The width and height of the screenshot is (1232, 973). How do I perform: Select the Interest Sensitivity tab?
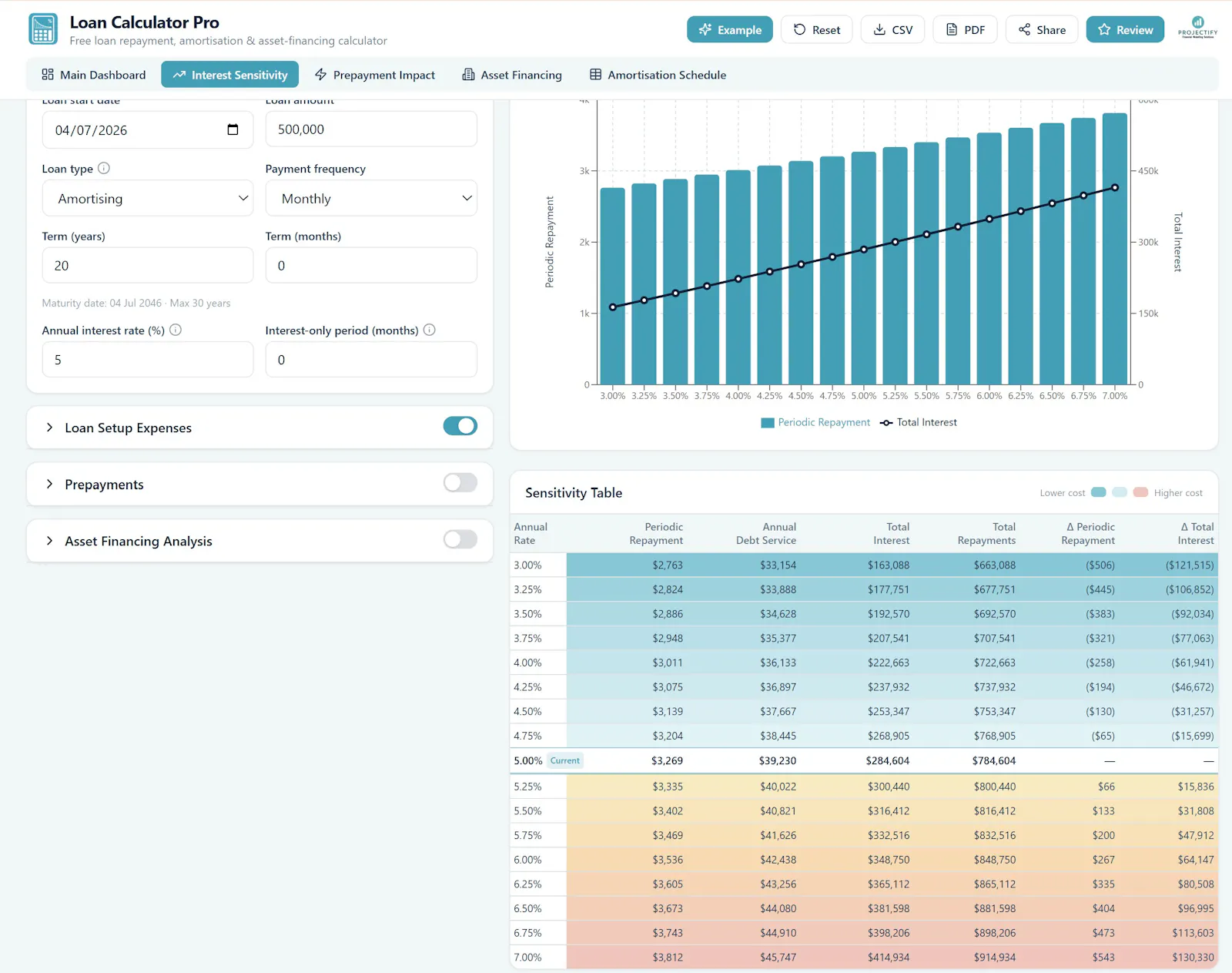coord(229,75)
